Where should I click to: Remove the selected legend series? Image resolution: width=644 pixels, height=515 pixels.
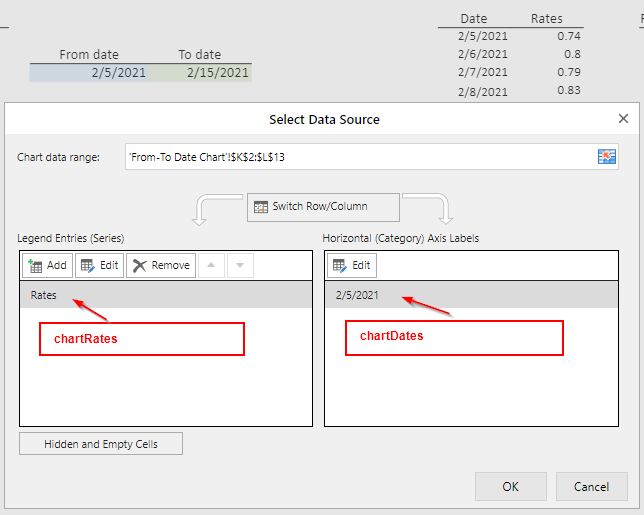[160, 265]
